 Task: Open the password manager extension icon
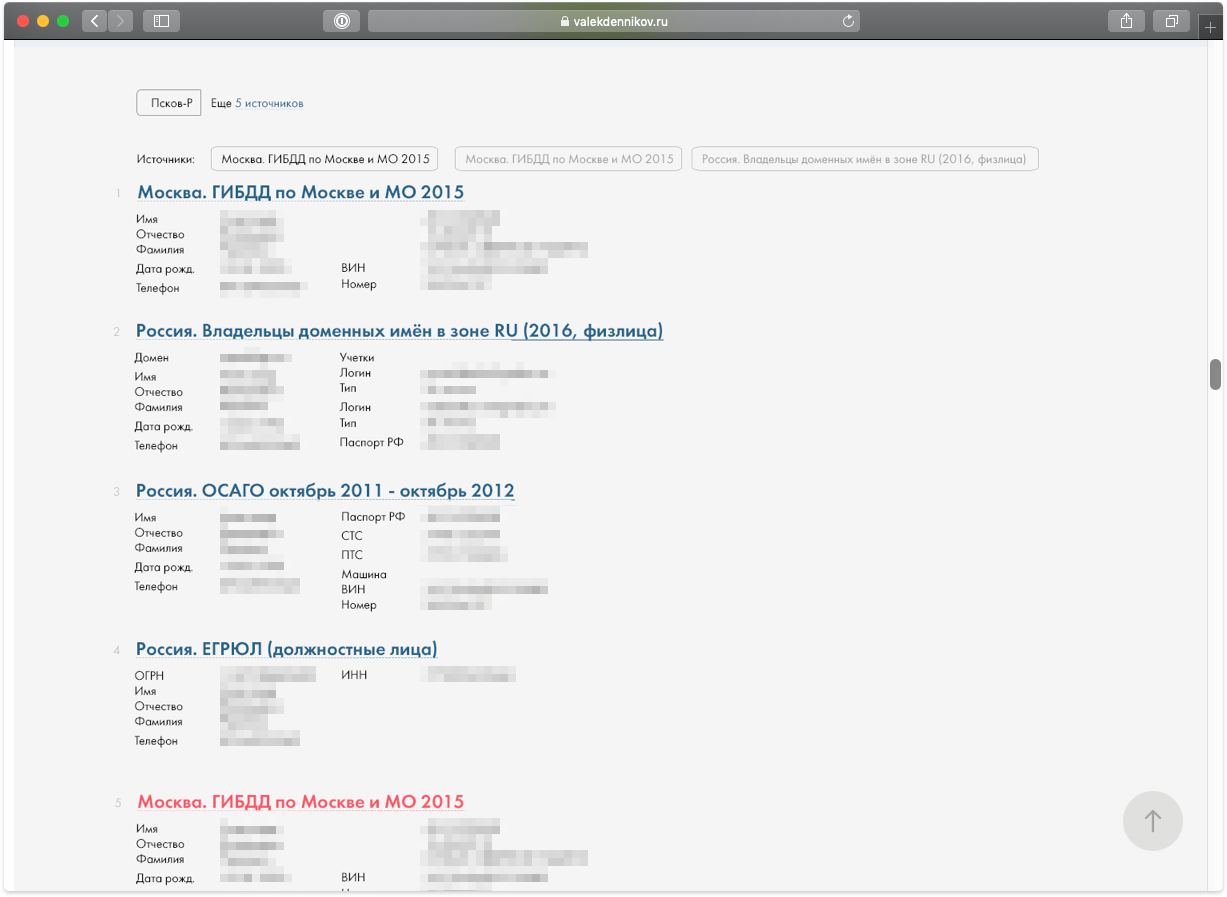click(x=341, y=21)
